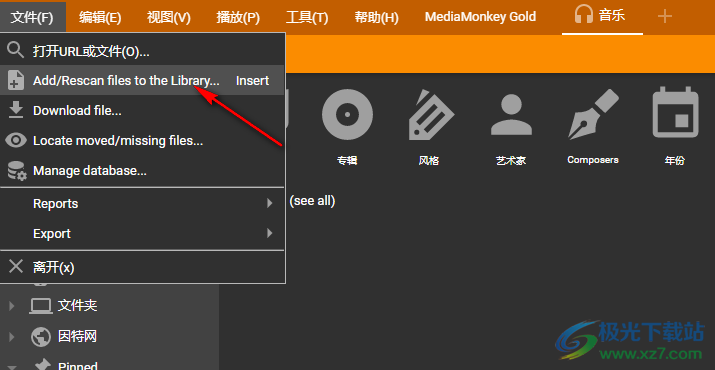Viewport: 715px width, 370px height.
Task: Expand the 文件夹 tree node arrow
Action: pos(12,306)
